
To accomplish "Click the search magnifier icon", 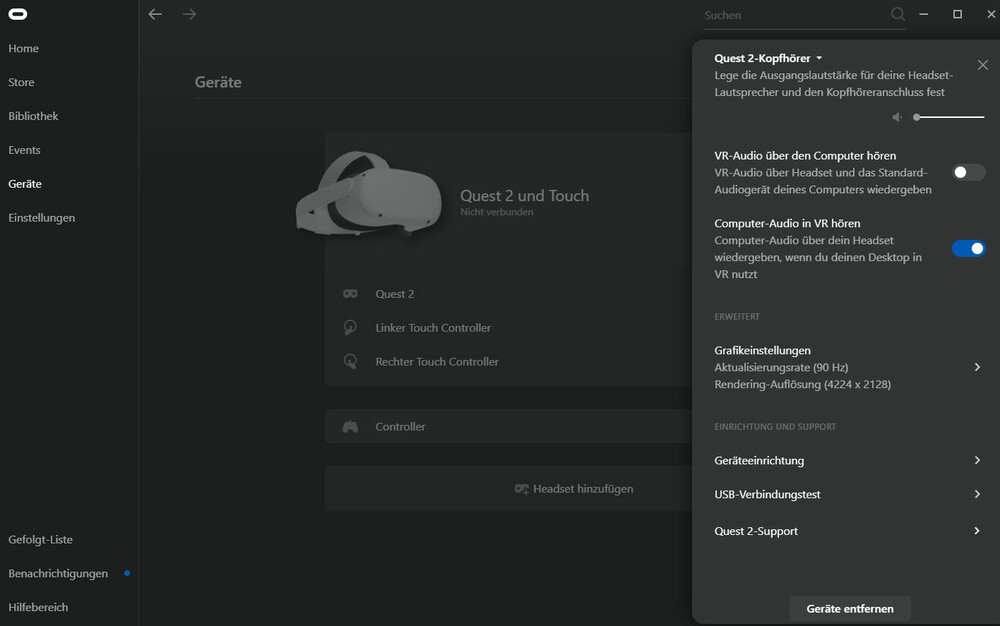I will [897, 15].
